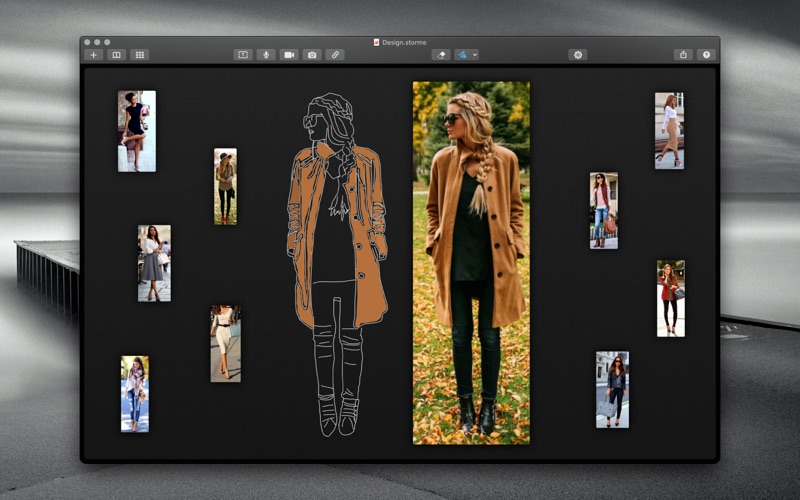Click the plus add button in toolbar
This screenshot has height=500, width=800.
coord(93,55)
